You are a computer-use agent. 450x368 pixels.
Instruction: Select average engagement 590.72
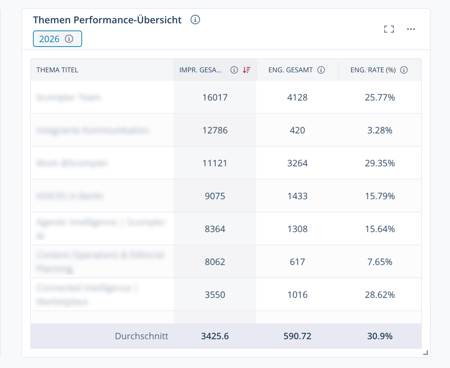point(297,336)
